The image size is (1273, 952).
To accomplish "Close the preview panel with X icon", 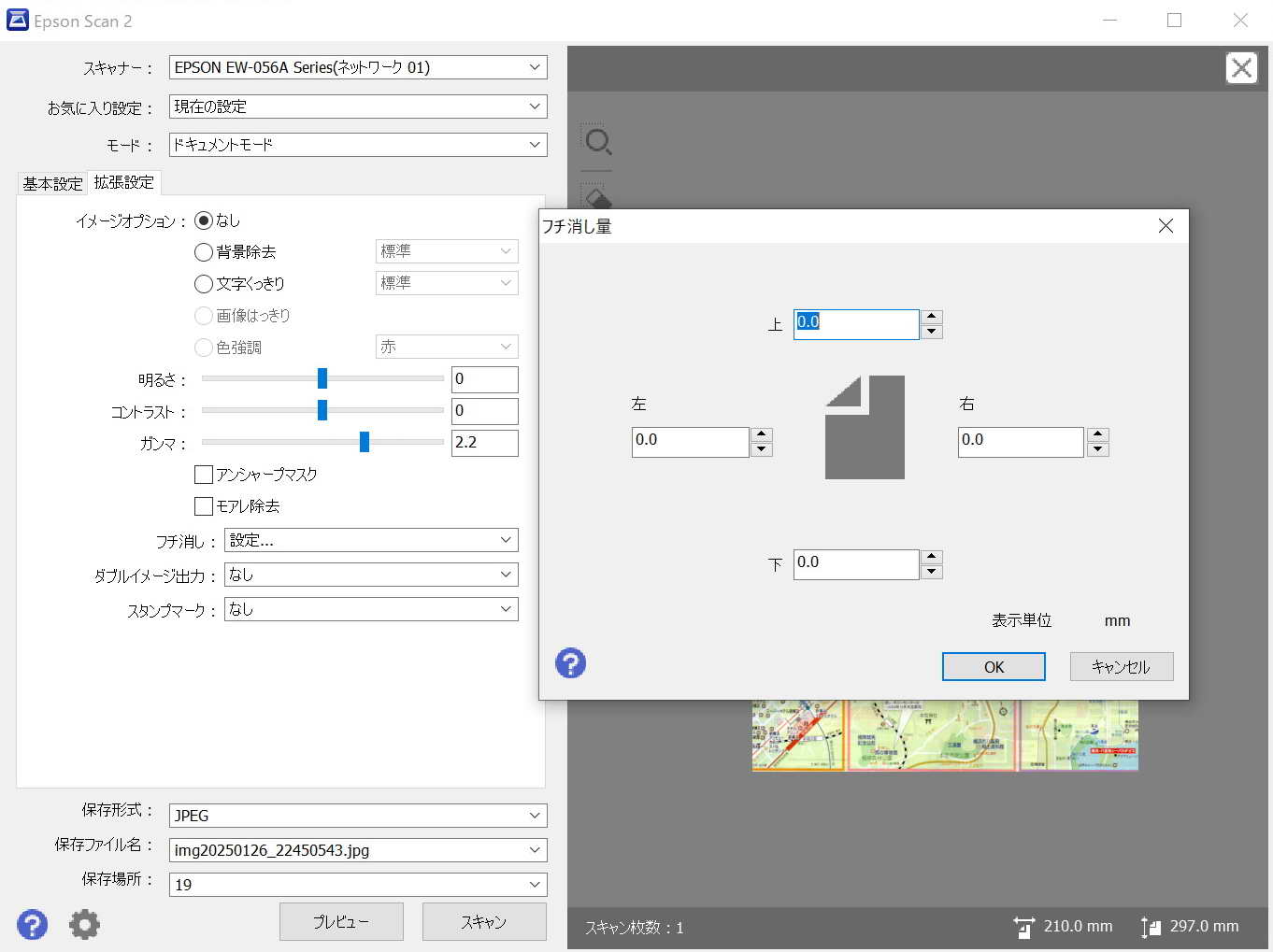I will pos(1241,68).
